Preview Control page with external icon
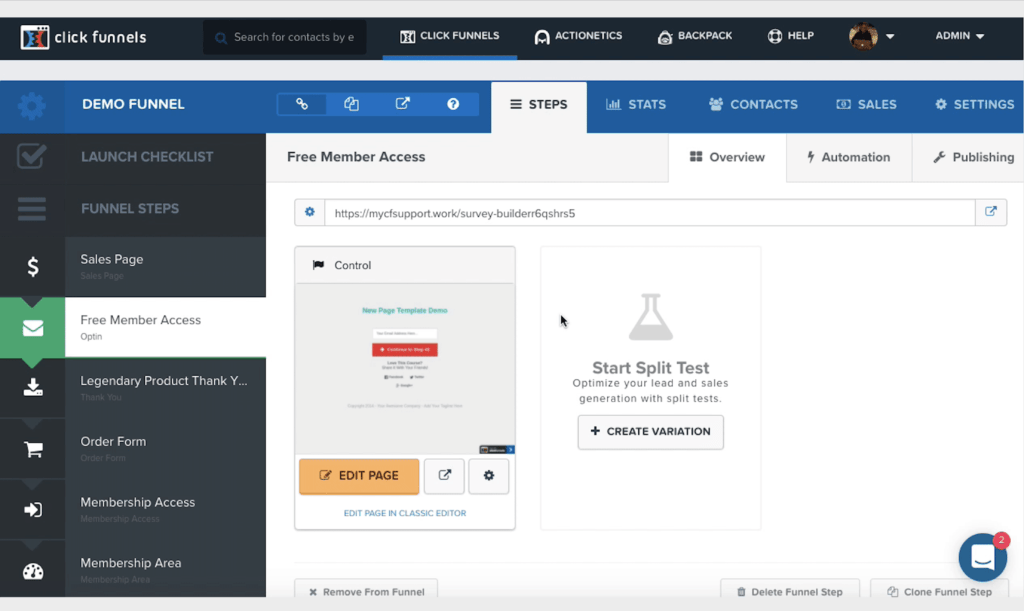The width and height of the screenshot is (1024, 611). coord(444,476)
